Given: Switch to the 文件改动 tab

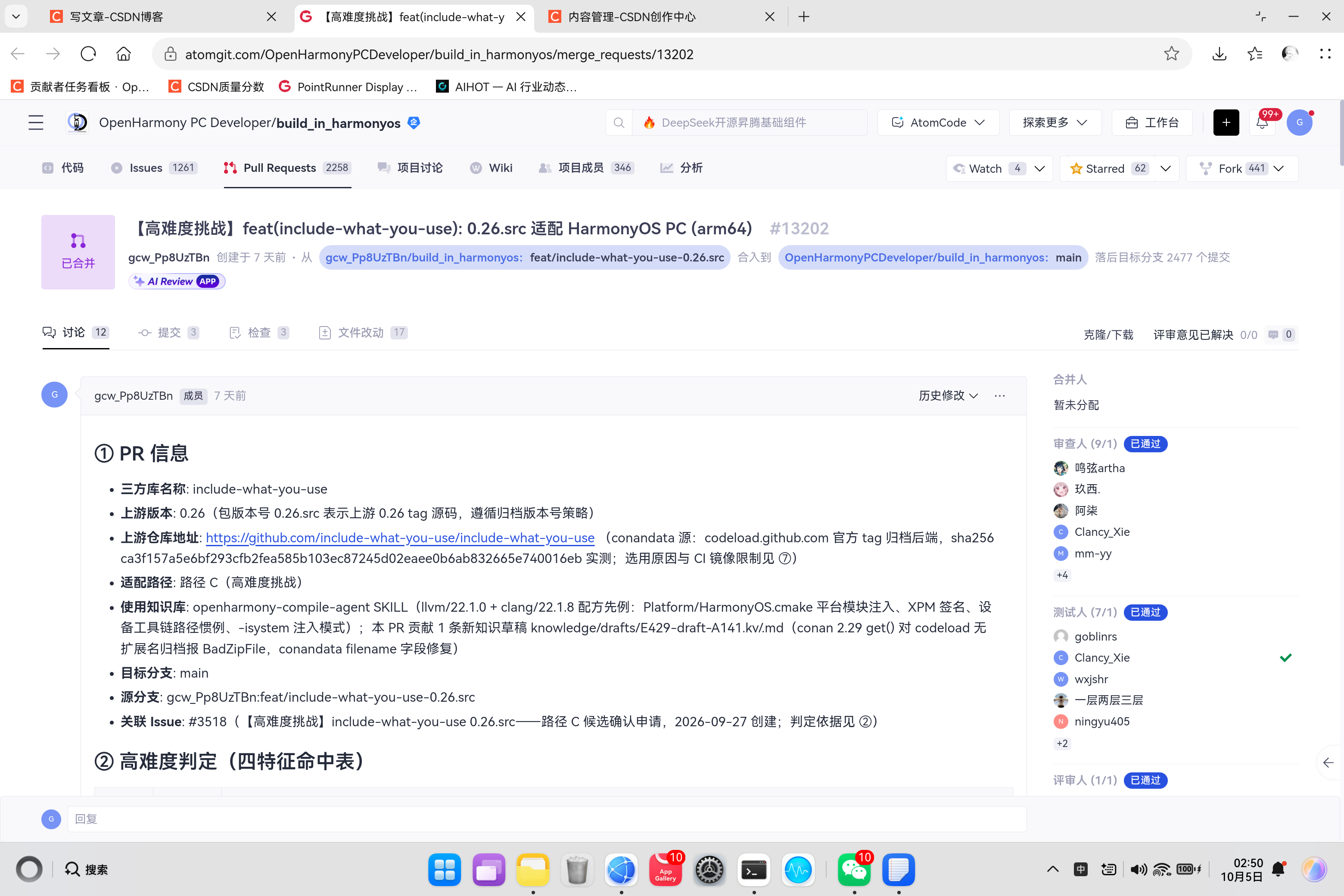Looking at the screenshot, I should coord(363,333).
